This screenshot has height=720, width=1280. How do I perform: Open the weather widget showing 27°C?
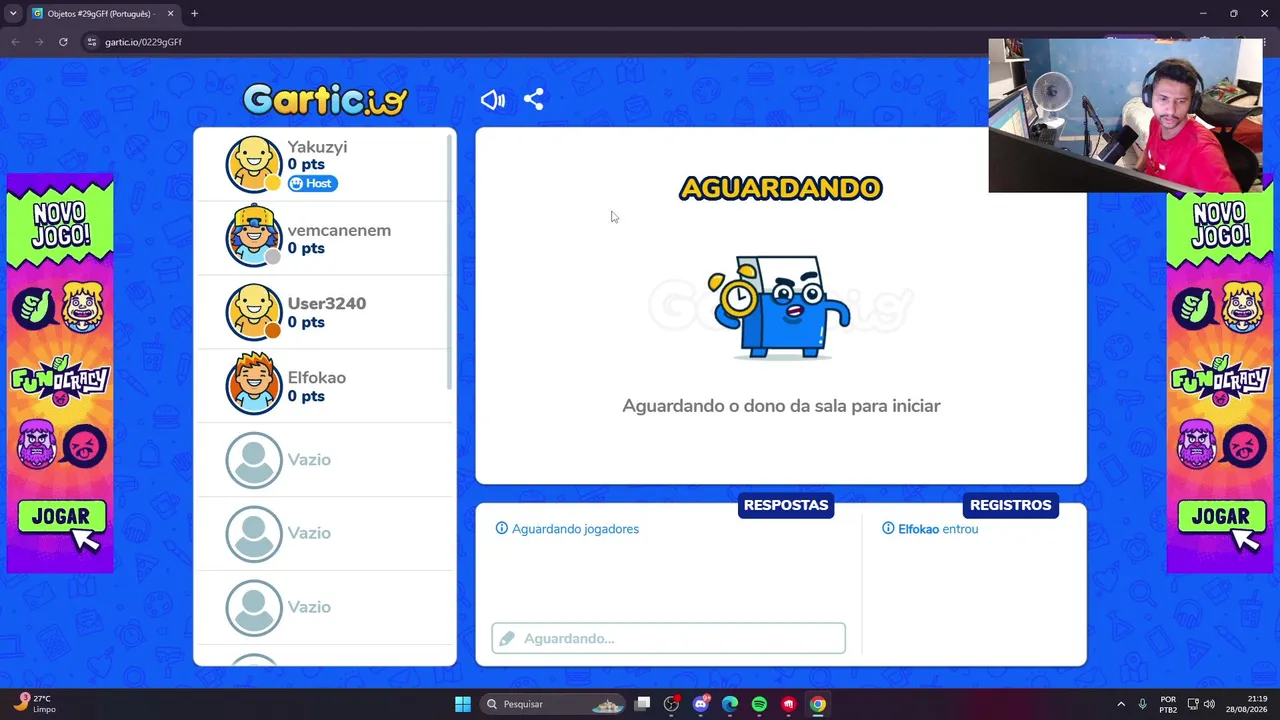(x=34, y=704)
